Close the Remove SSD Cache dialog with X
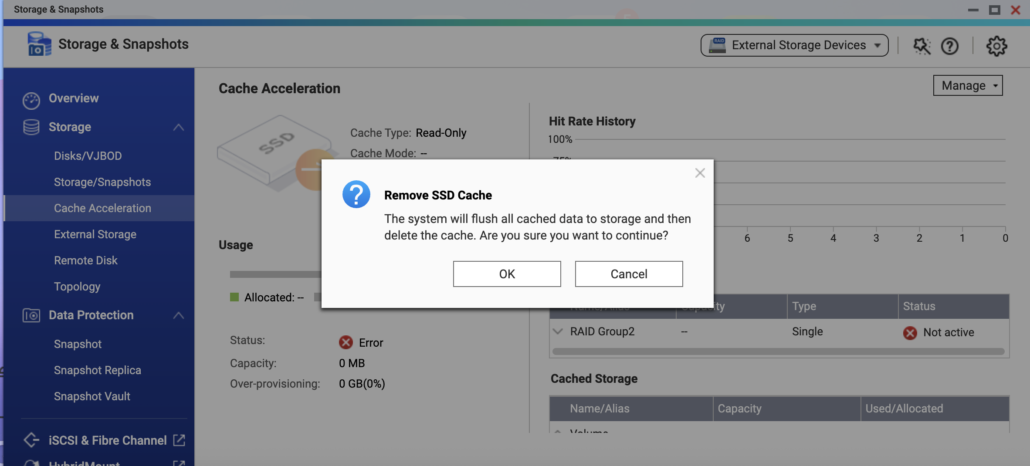This screenshot has height=466, width=1030. (700, 173)
